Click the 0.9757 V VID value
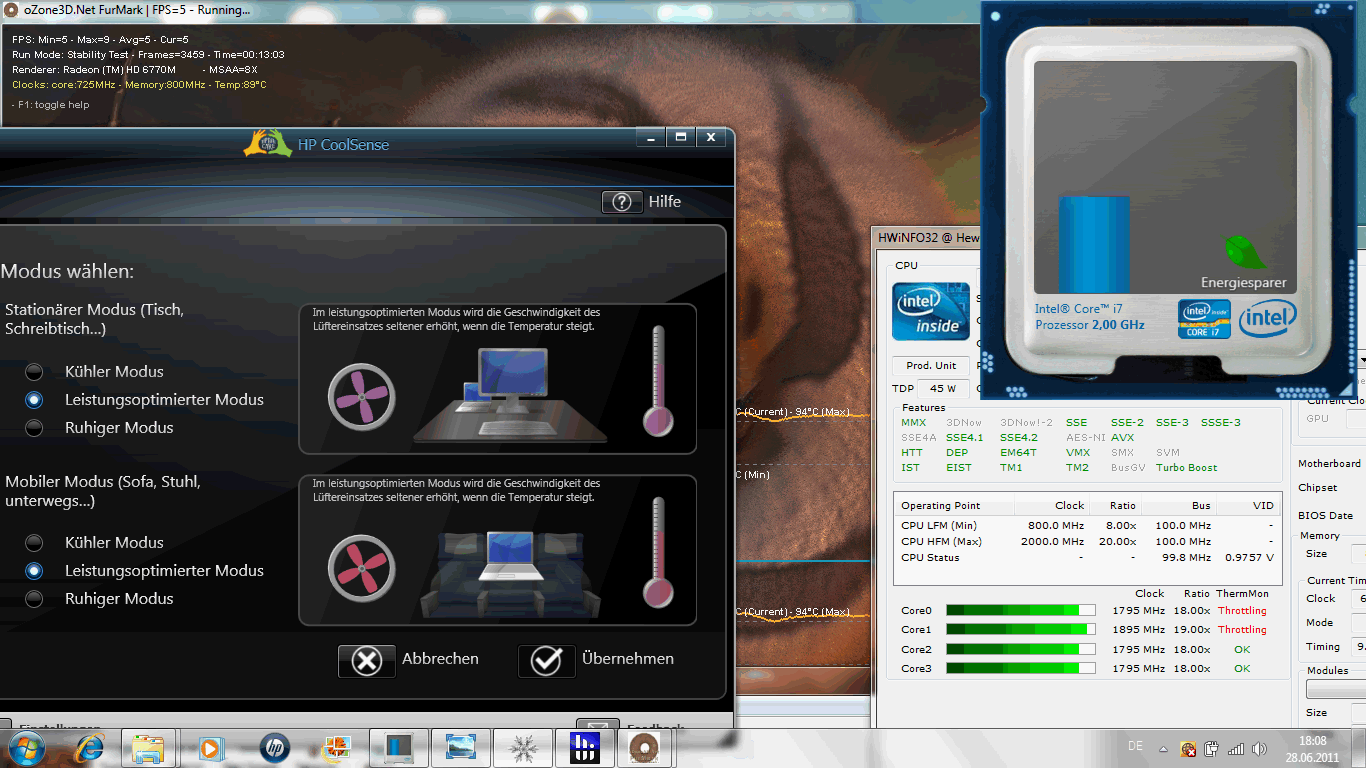This screenshot has width=1366, height=768. 1249,557
